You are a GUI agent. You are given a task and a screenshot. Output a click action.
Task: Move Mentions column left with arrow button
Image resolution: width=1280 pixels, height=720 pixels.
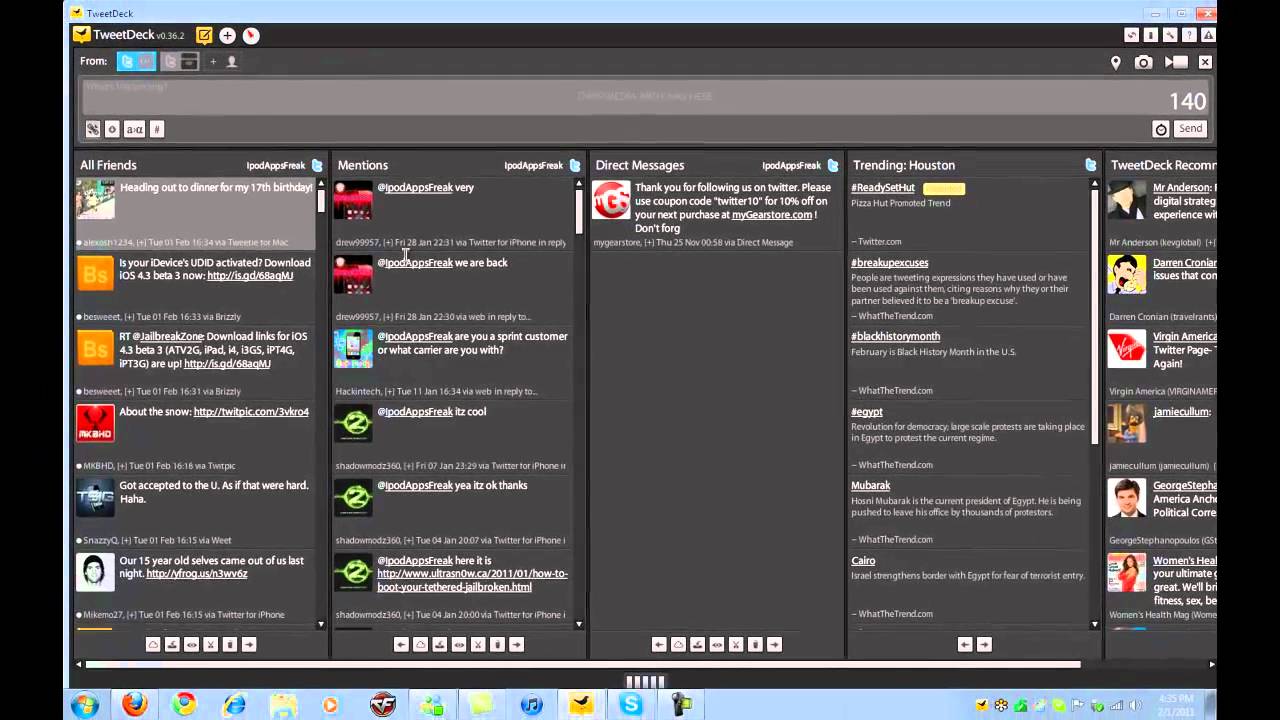[x=401, y=645]
